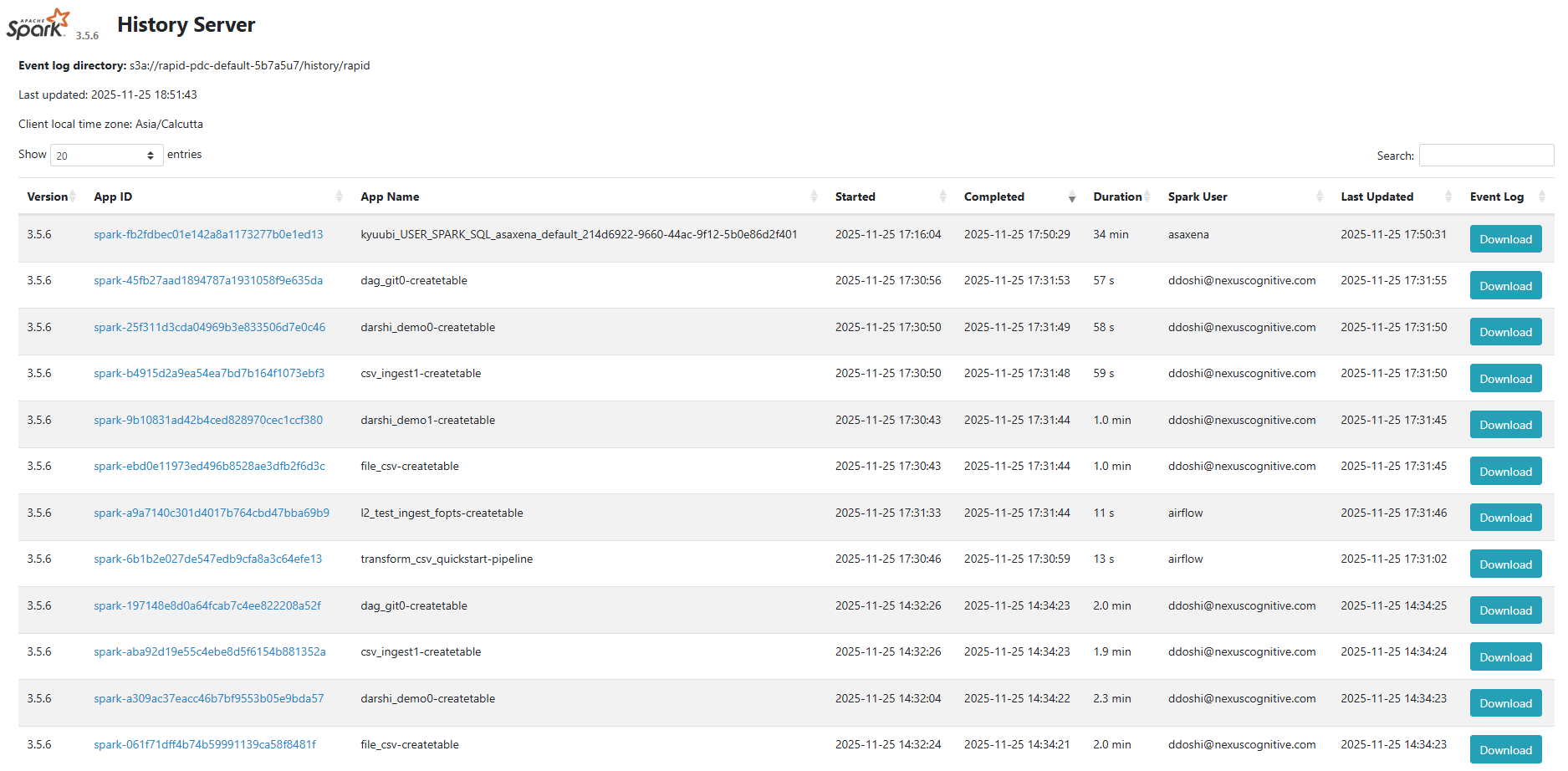Open app spark-197148e8d0a64fcab7c4ee822208a52f

click(207, 605)
